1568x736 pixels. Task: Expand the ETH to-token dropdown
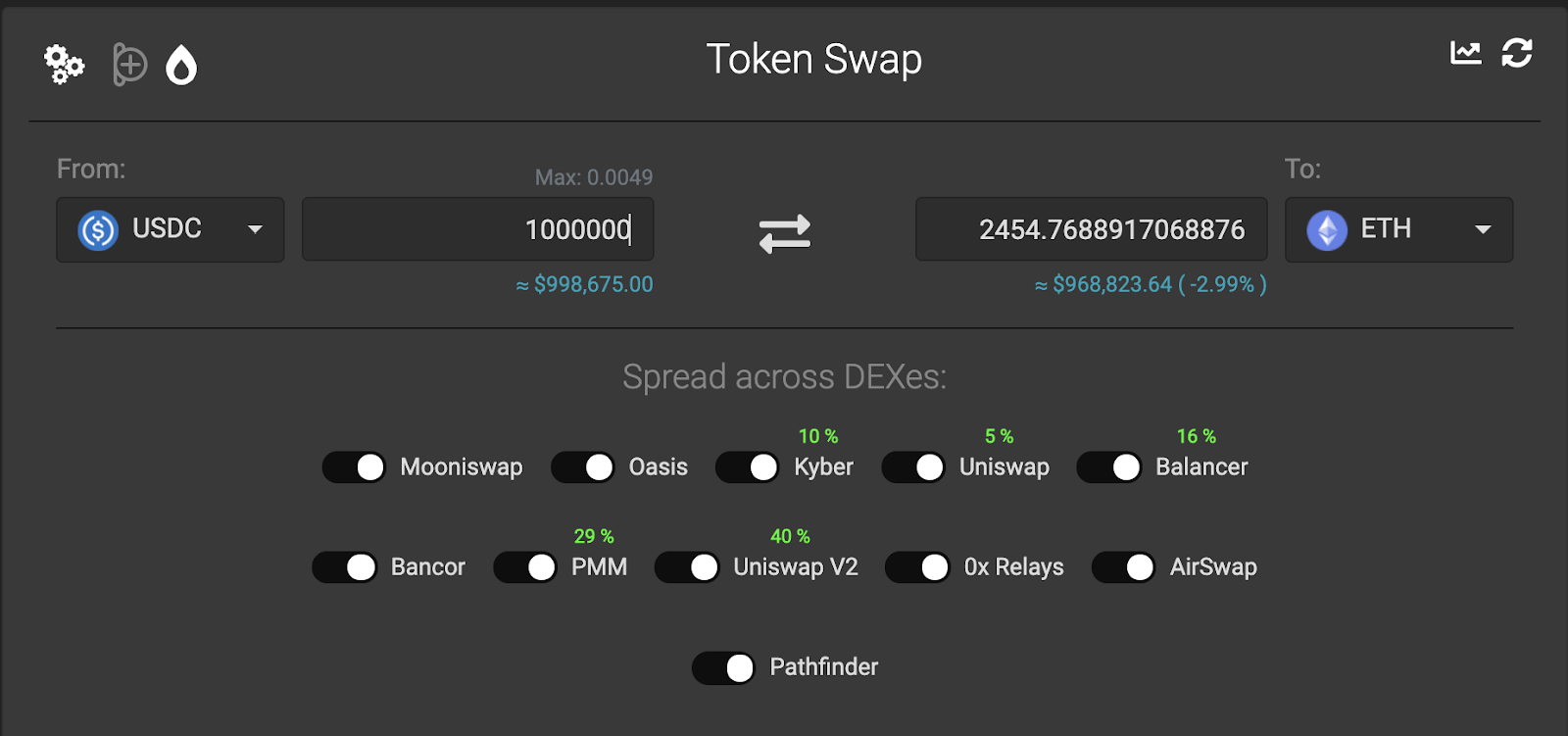pos(1483,229)
